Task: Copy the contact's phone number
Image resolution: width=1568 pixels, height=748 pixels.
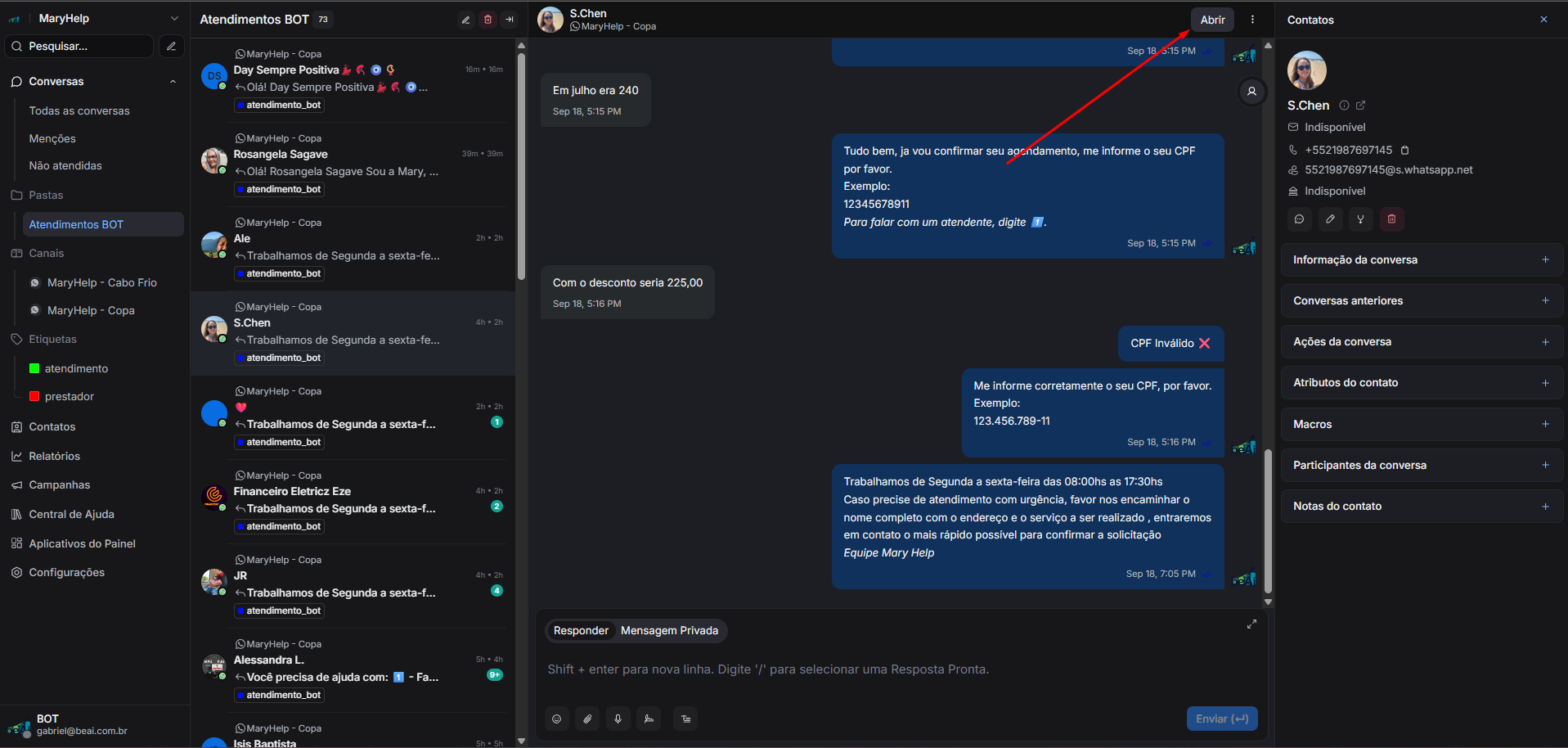Action: (1405, 151)
